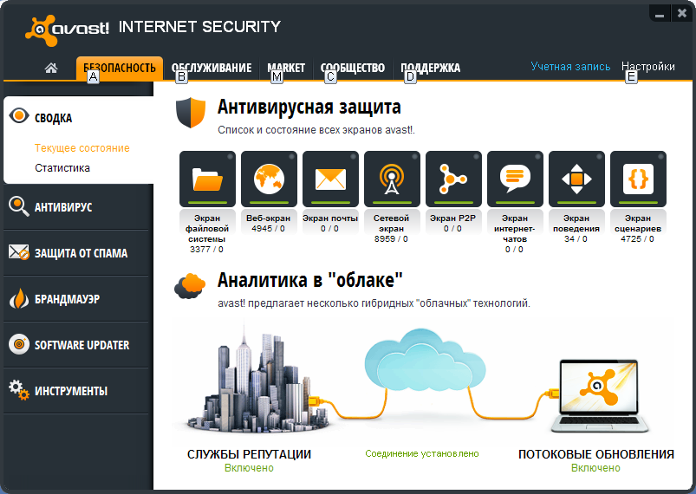Open the MARKET tab
This screenshot has width=696, height=494.
(286, 68)
